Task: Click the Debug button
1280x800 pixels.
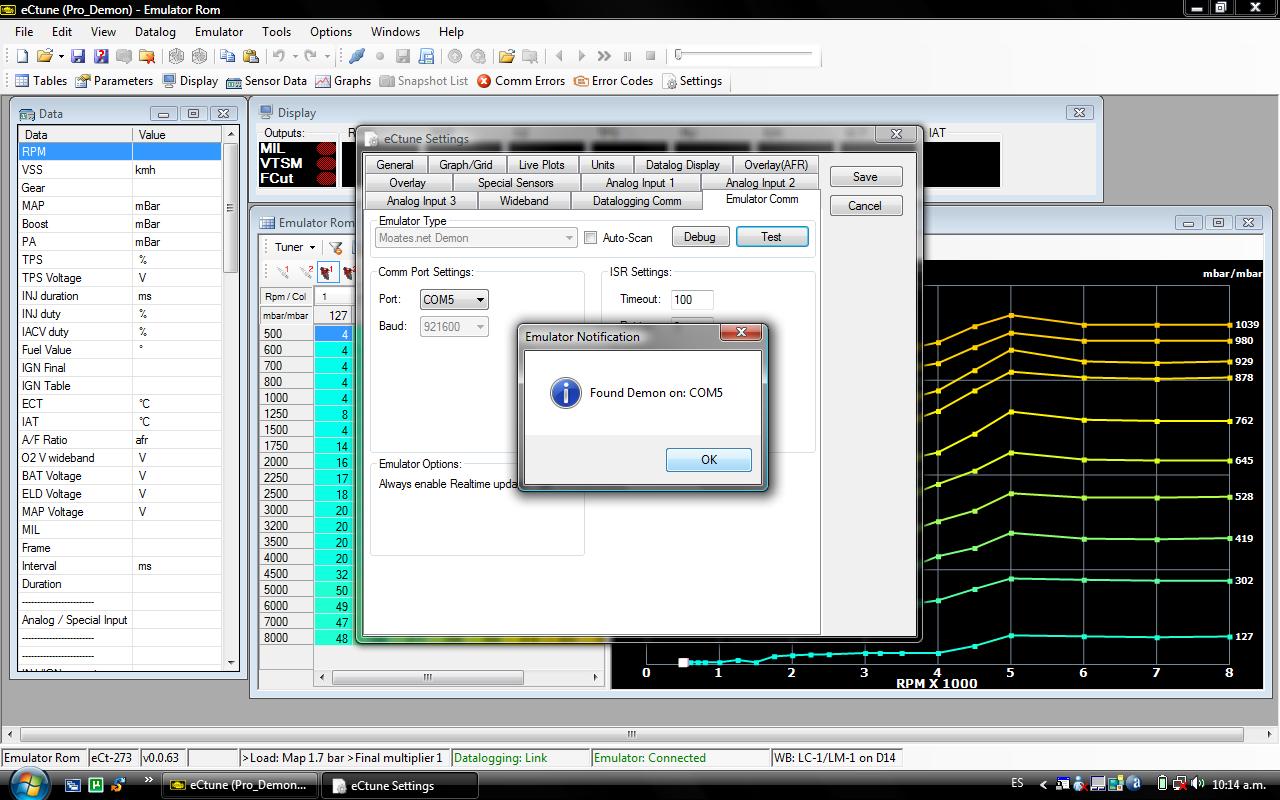Action: (x=699, y=237)
